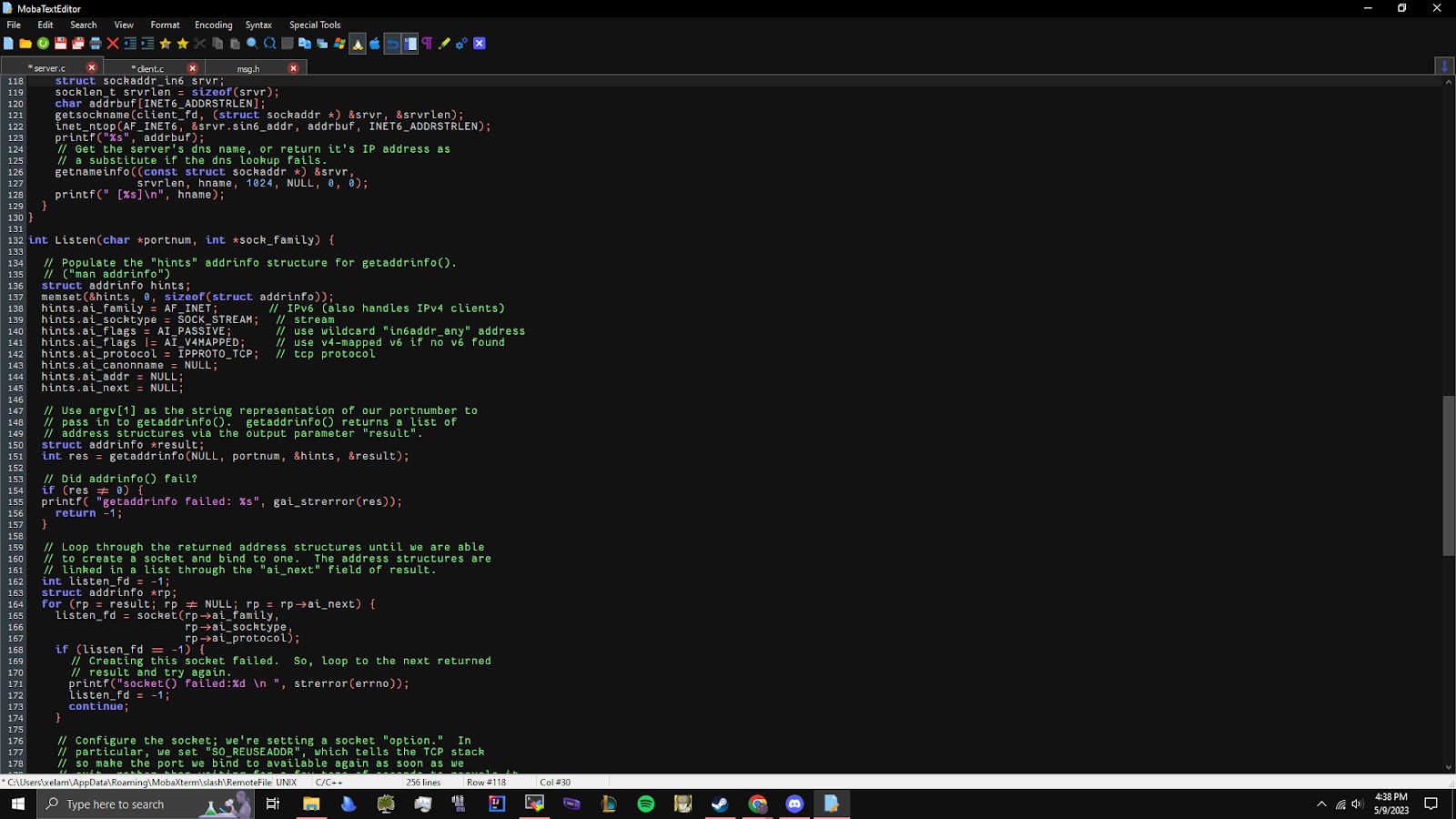The height and width of the screenshot is (819, 1456).
Task: Click the Save All double floppy icon
Action: click(x=78, y=44)
